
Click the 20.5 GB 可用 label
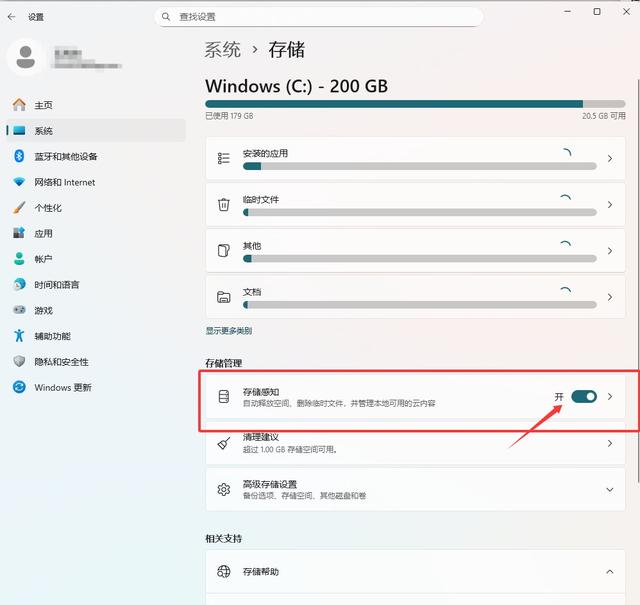[604, 116]
